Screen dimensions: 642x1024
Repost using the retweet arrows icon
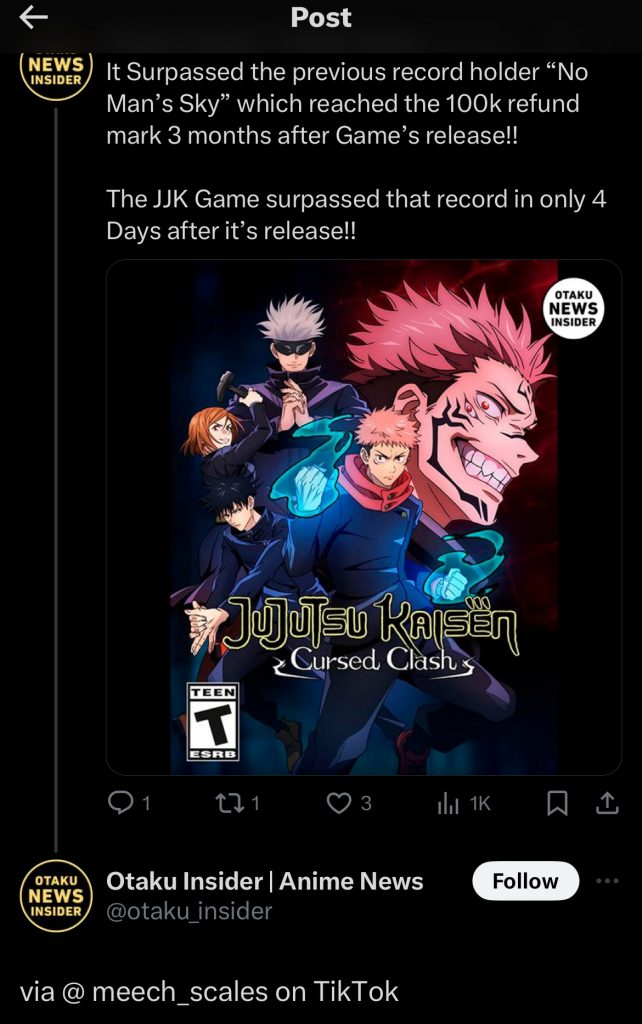coord(229,803)
